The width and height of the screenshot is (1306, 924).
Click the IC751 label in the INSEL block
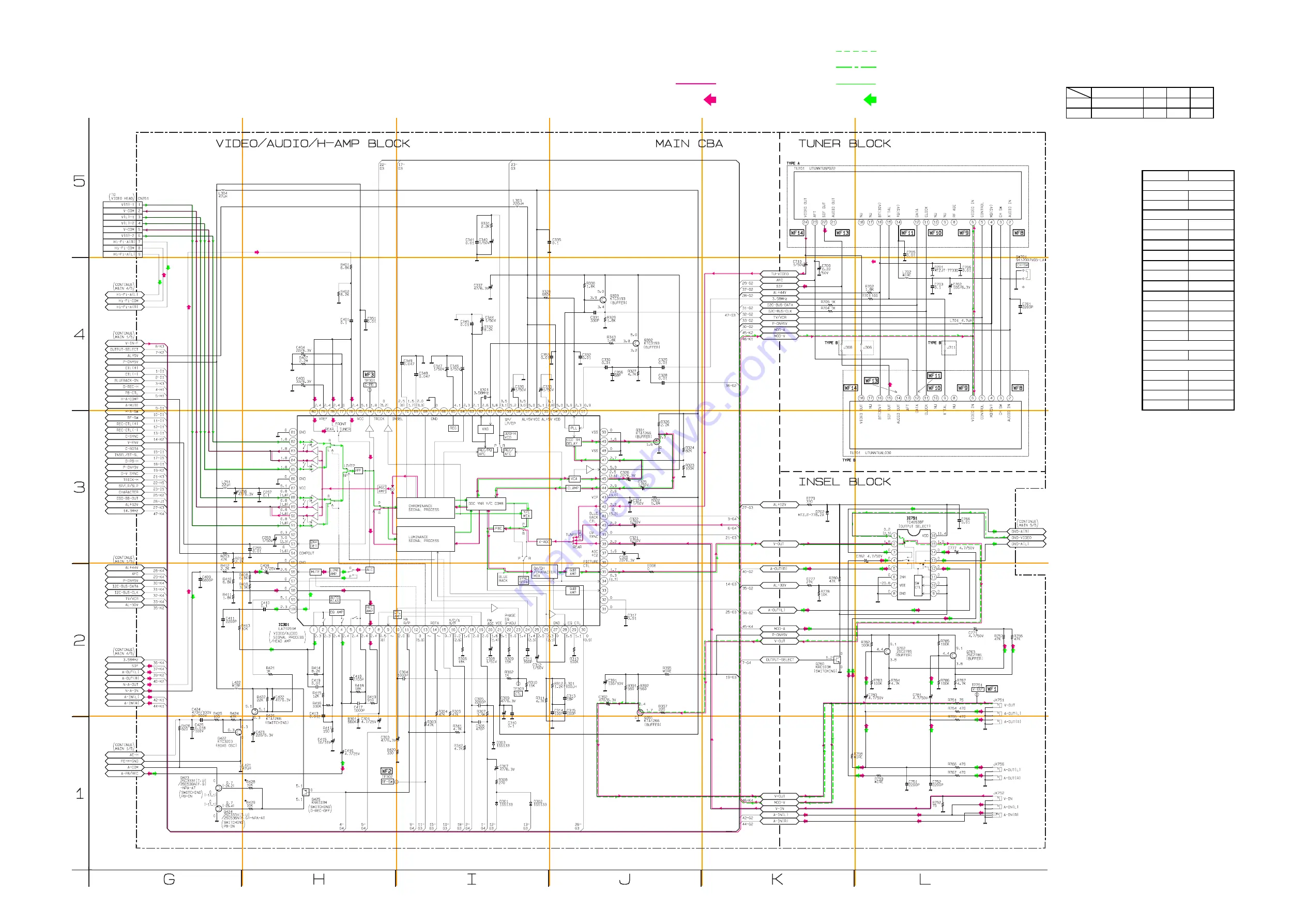pos(912,518)
